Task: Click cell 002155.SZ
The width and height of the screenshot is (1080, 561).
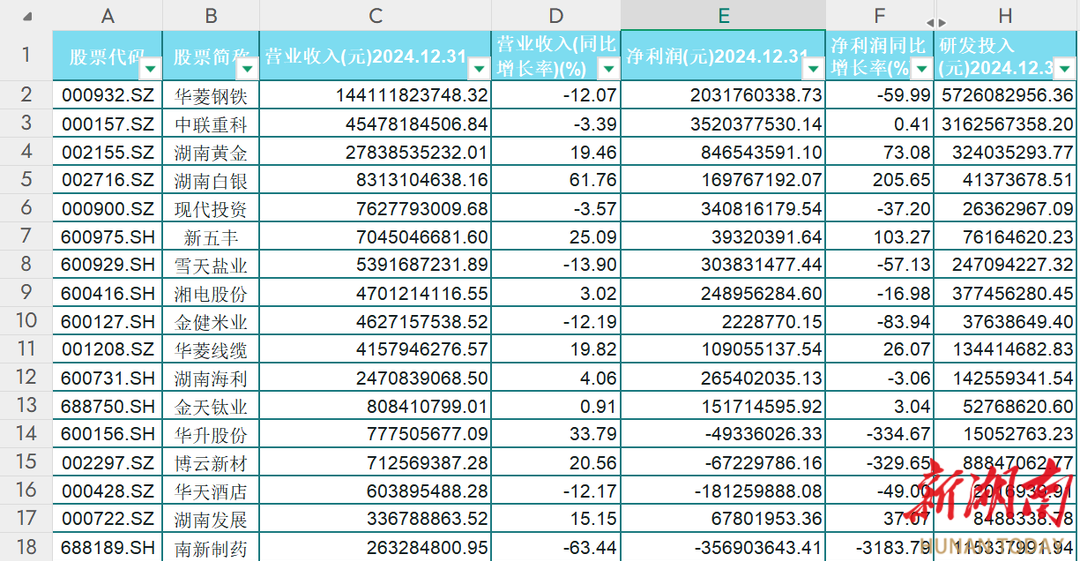Action: [107, 152]
